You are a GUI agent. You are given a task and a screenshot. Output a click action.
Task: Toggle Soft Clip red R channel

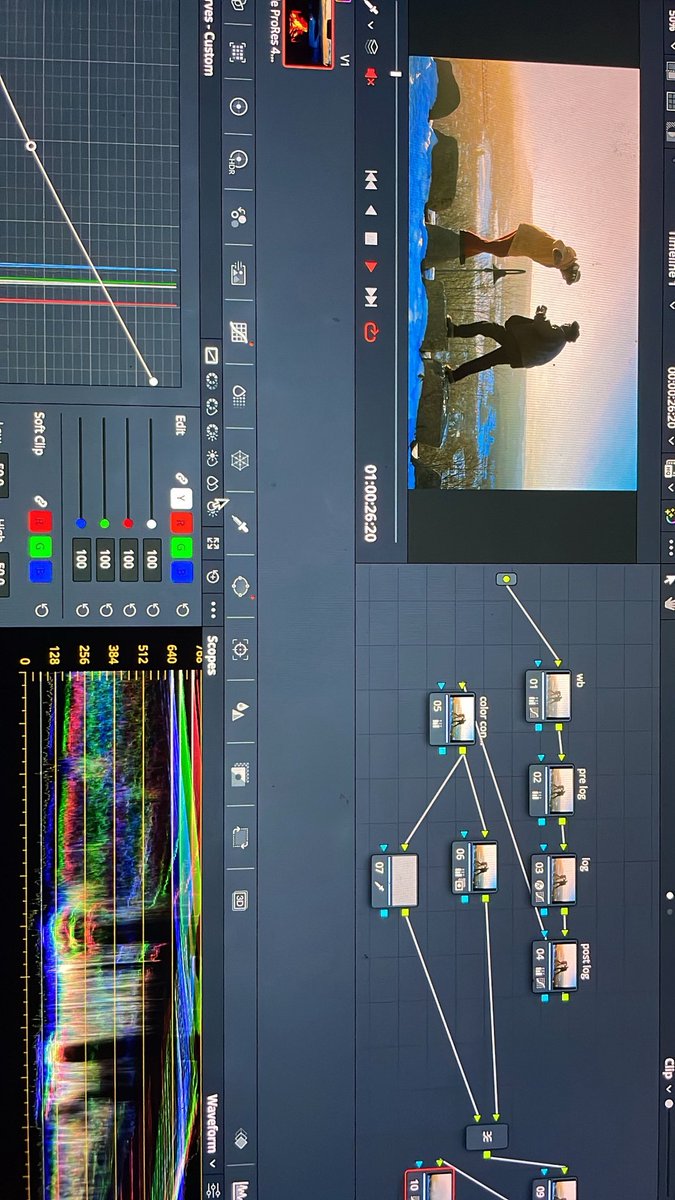(x=41, y=521)
